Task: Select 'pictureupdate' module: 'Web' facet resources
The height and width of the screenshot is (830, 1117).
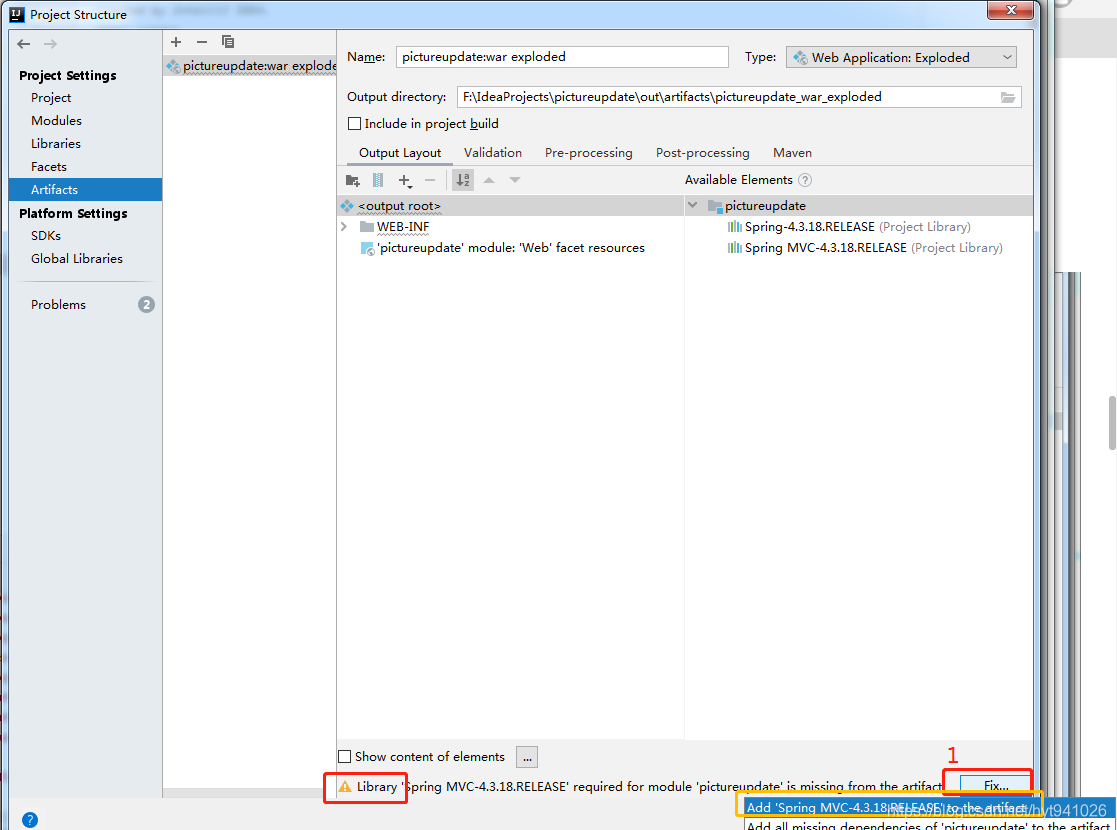Action: tap(510, 248)
